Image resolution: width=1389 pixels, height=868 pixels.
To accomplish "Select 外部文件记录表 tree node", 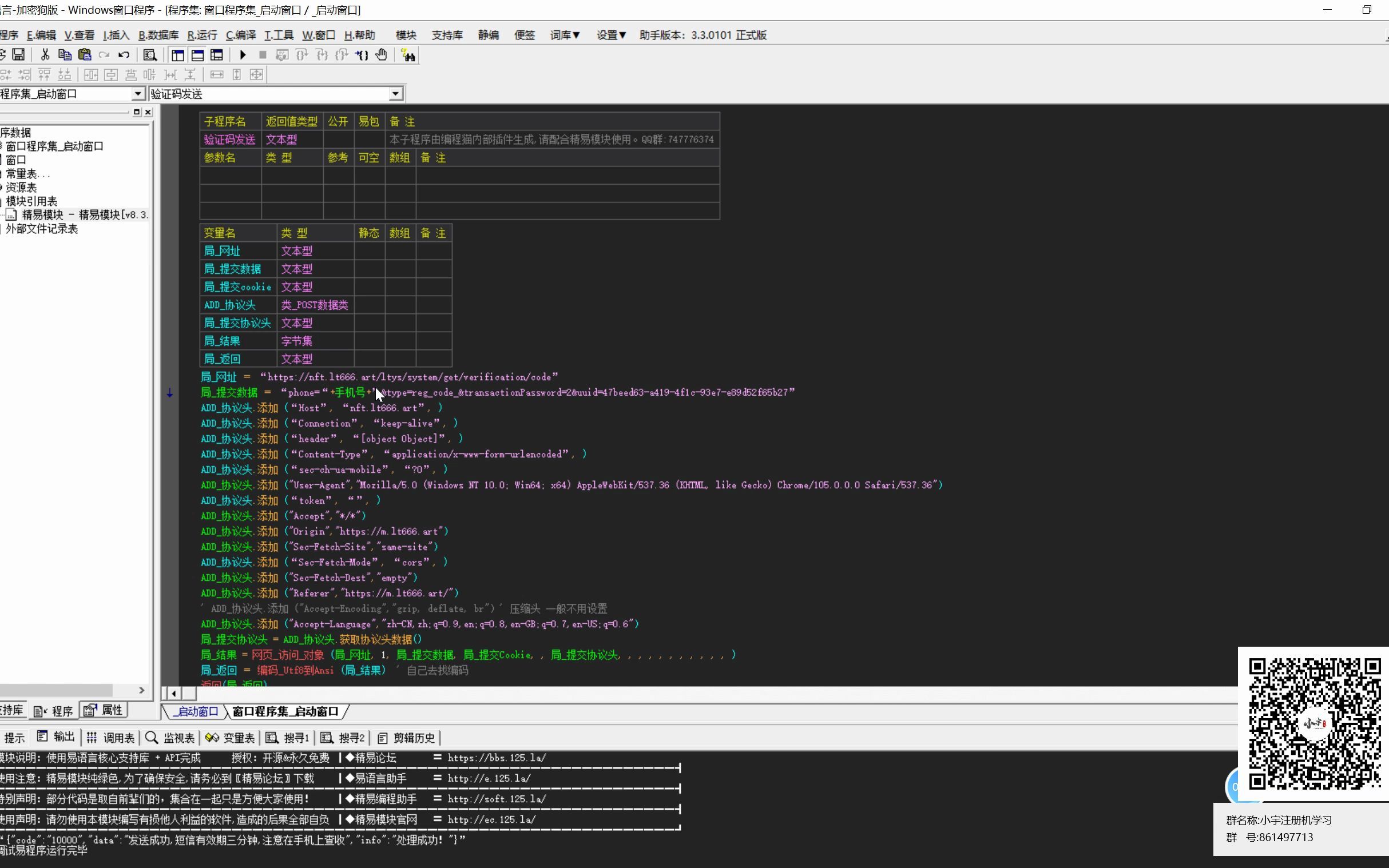I will click(42, 229).
